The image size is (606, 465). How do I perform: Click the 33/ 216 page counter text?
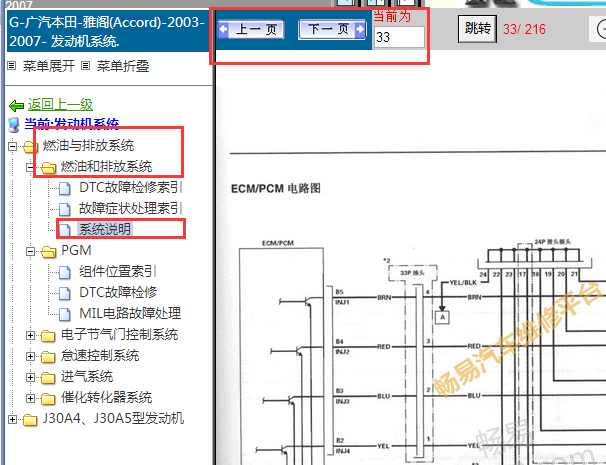(x=524, y=29)
